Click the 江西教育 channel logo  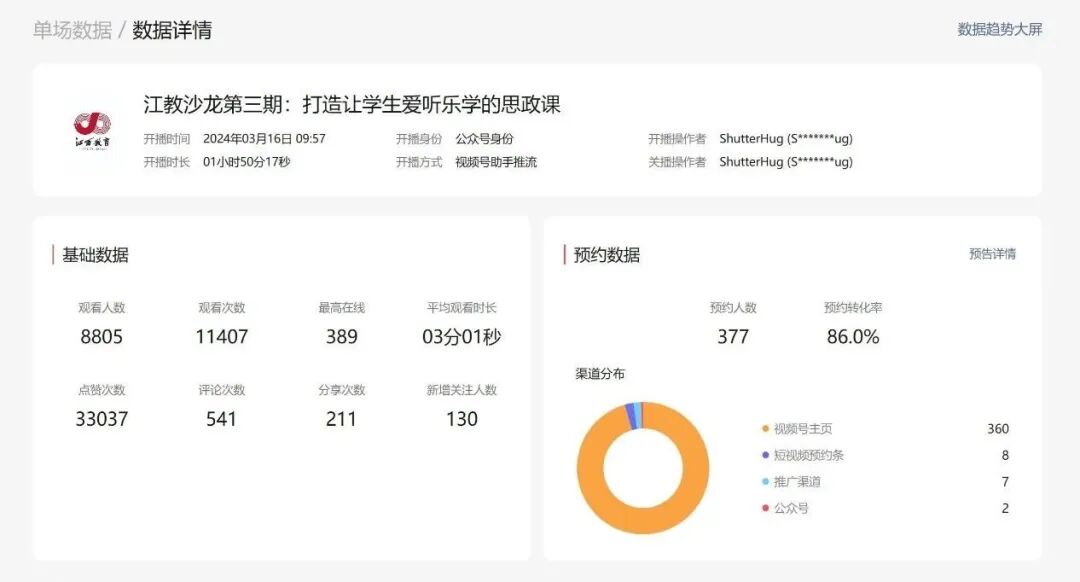click(90, 130)
